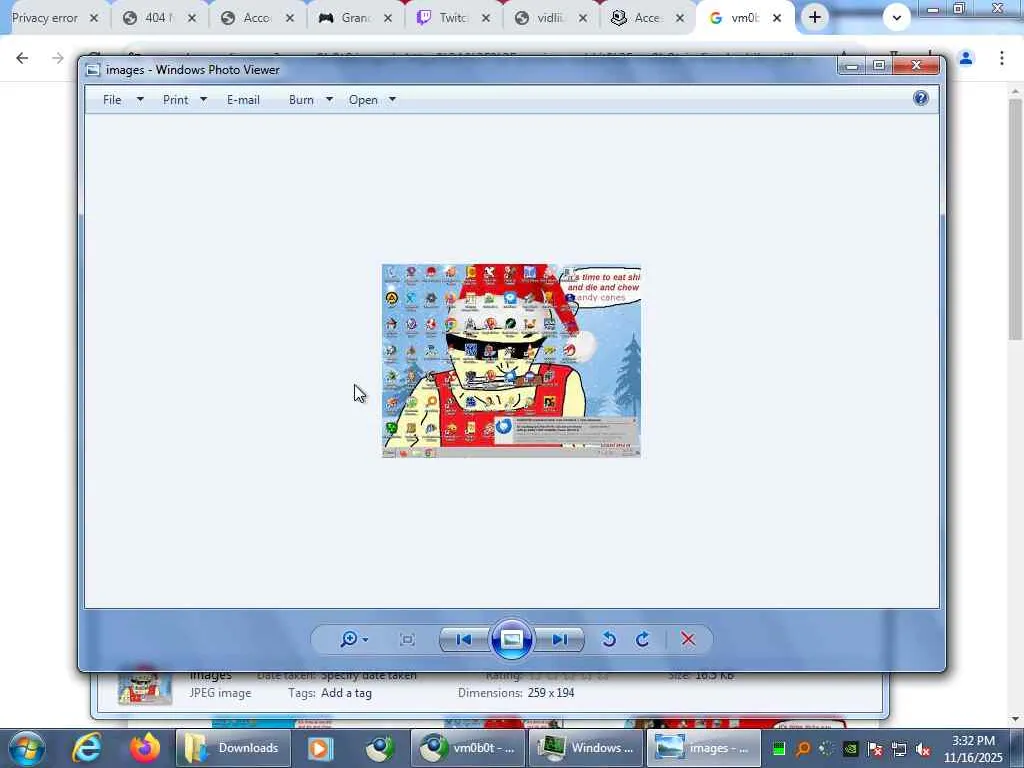
Task: Expand the Open dropdown arrow
Action: pyautogui.click(x=392, y=100)
